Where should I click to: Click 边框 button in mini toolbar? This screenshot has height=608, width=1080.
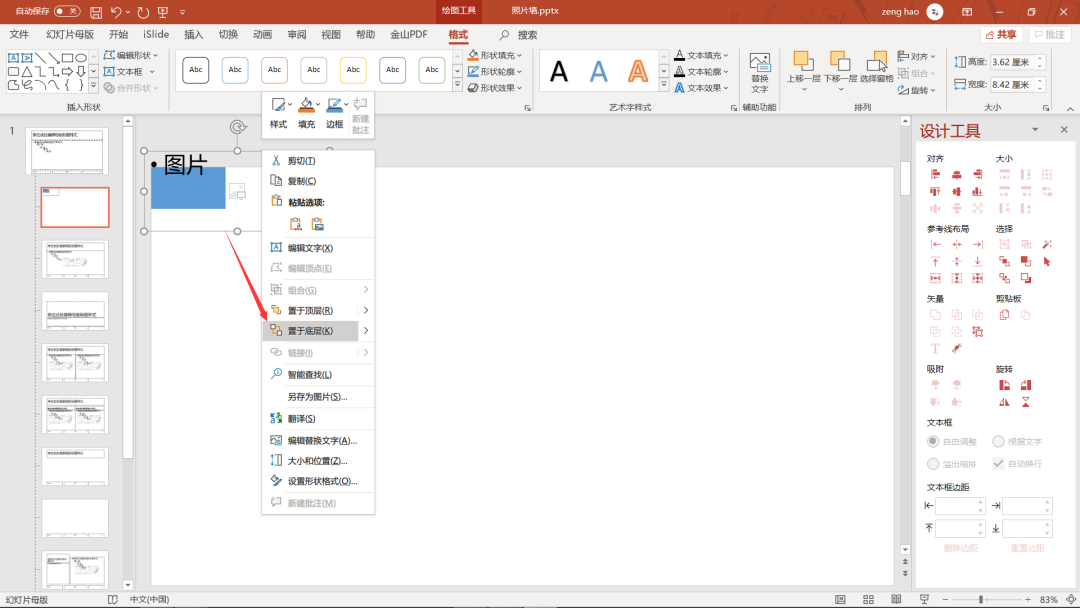[x=334, y=114]
